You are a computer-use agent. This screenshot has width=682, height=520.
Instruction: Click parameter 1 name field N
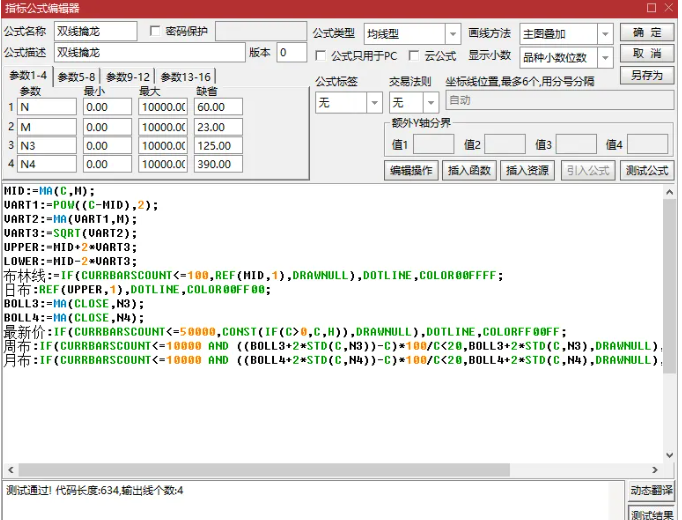pyautogui.click(x=47, y=107)
